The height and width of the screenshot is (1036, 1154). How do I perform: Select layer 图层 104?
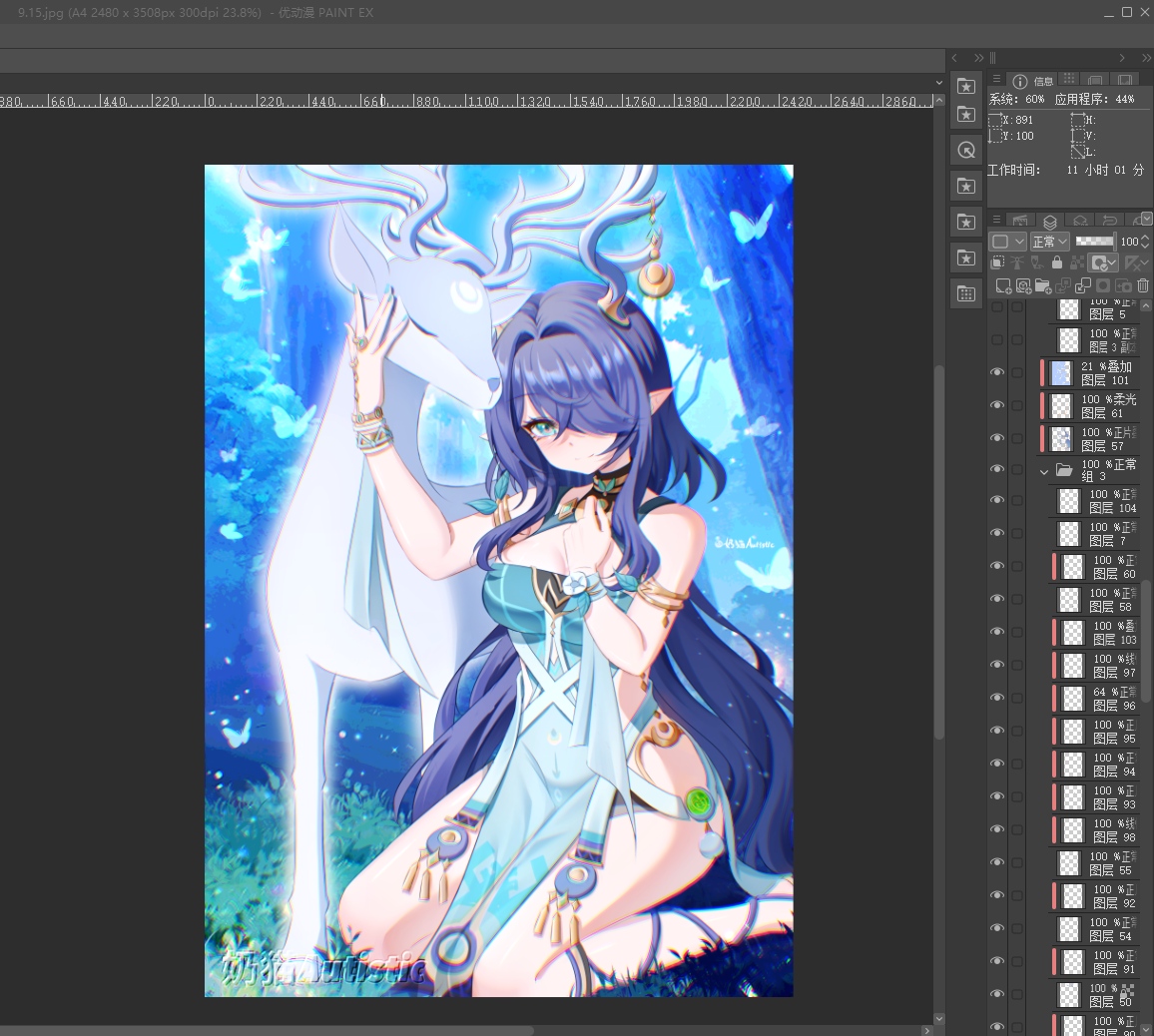(1096, 501)
